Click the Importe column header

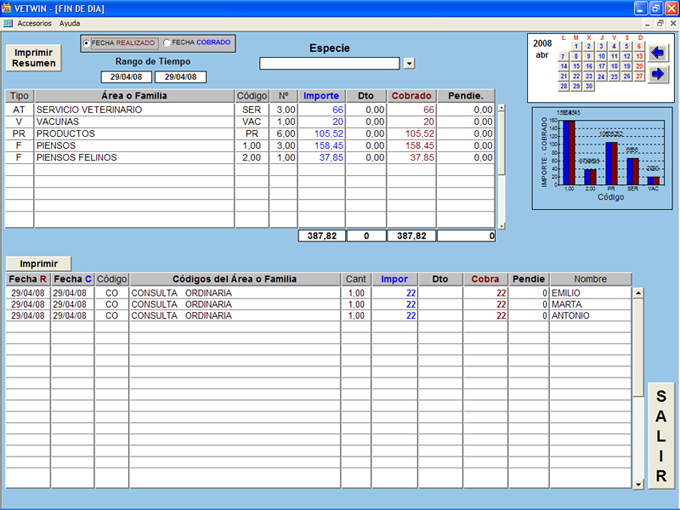321,96
